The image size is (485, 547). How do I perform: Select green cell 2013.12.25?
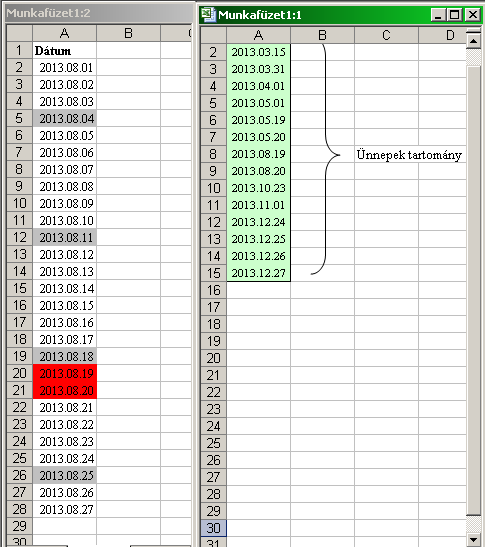(x=259, y=239)
